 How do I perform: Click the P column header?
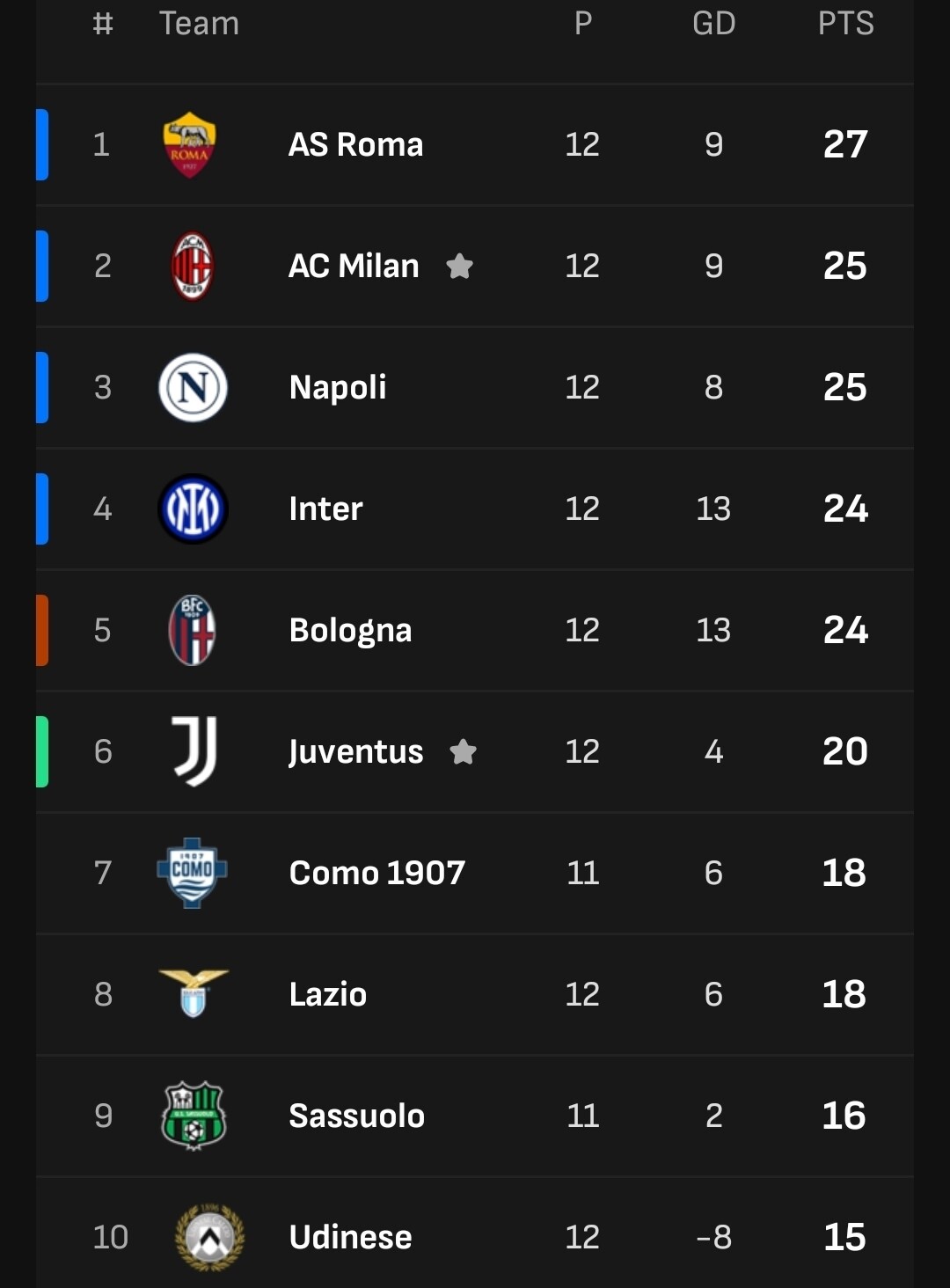(582, 24)
